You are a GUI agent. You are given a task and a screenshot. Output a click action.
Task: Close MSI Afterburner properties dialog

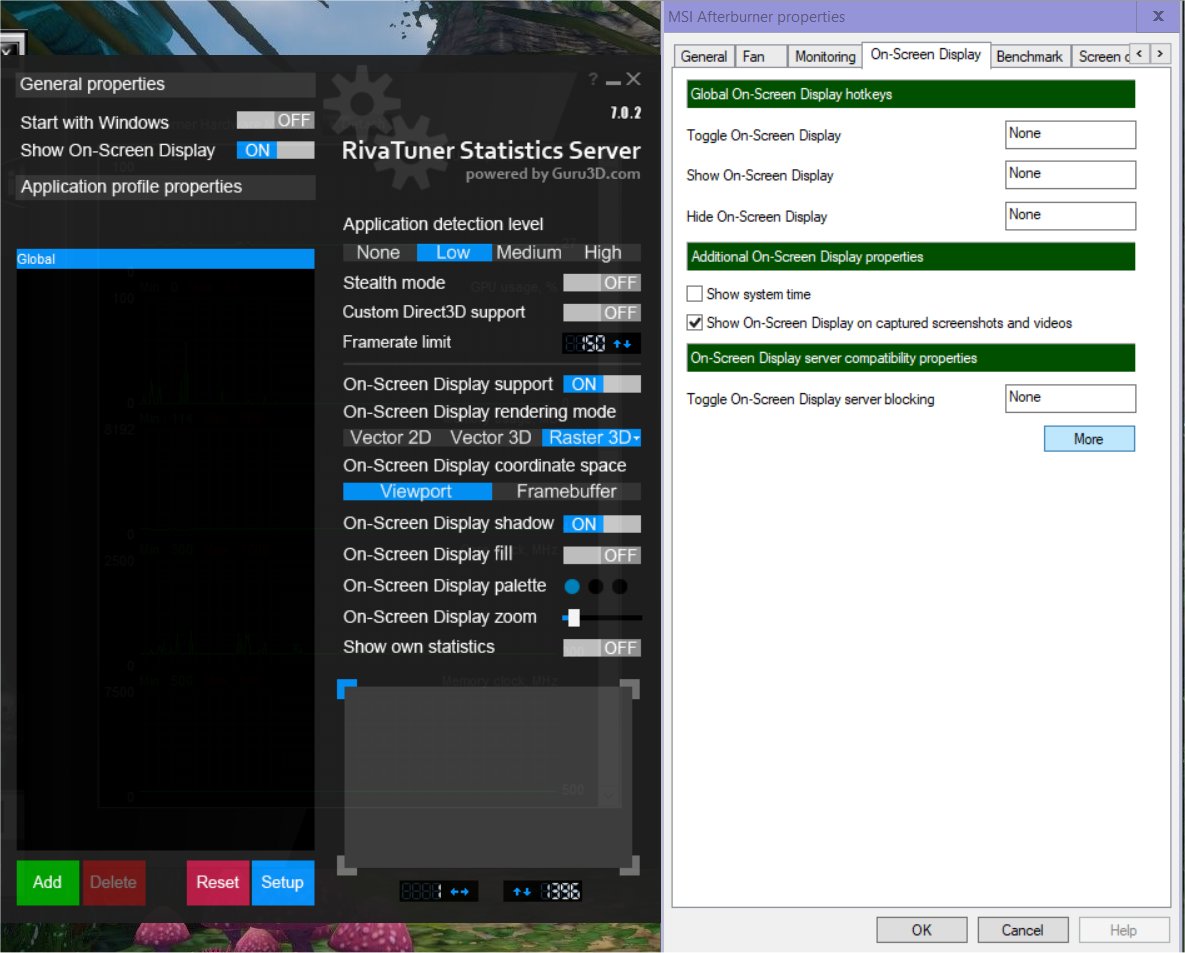pos(1158,16)
